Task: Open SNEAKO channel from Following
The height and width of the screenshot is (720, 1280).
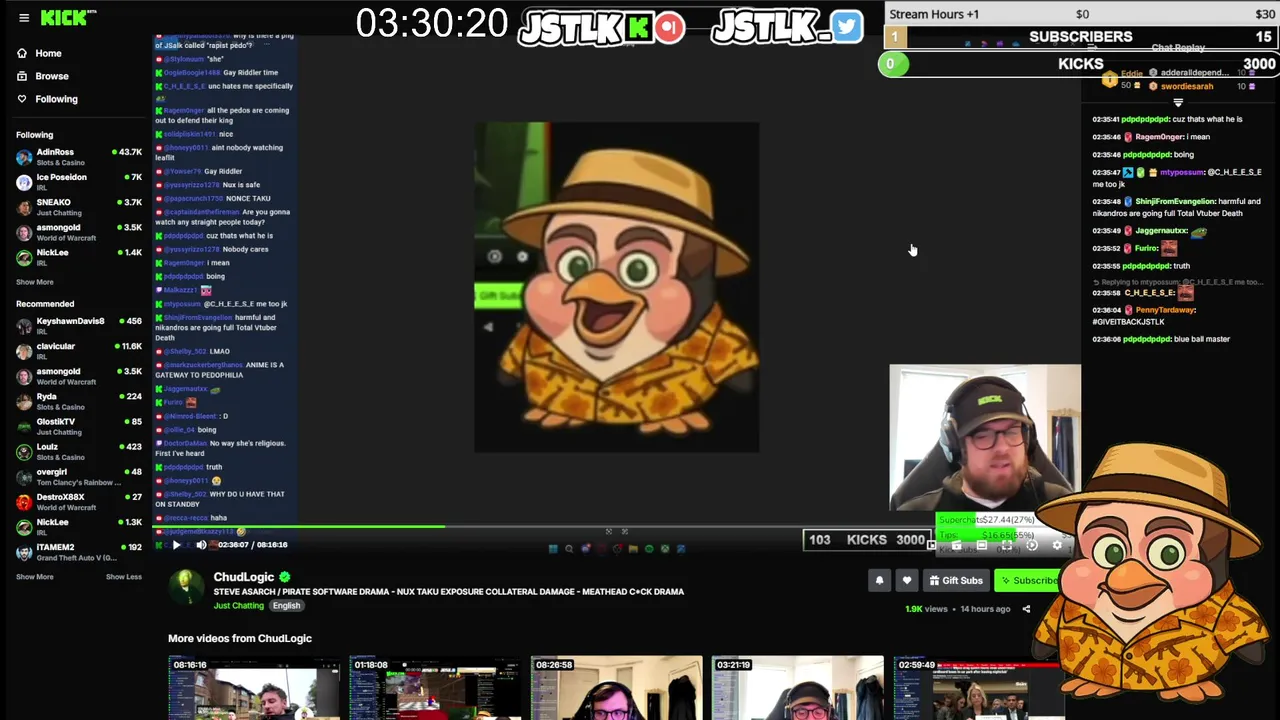Action: 78,207
